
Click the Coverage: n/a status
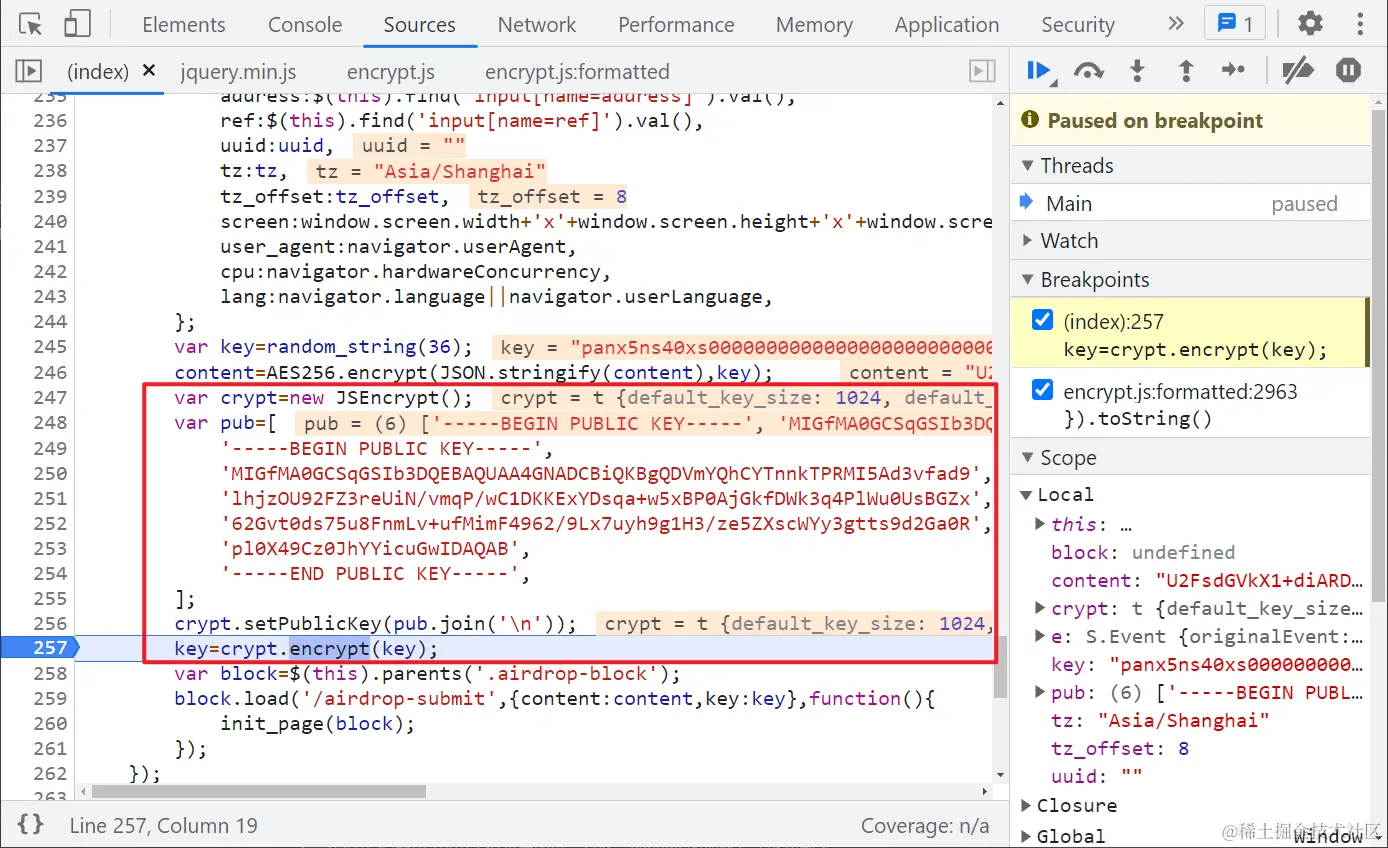click(925, 826)
